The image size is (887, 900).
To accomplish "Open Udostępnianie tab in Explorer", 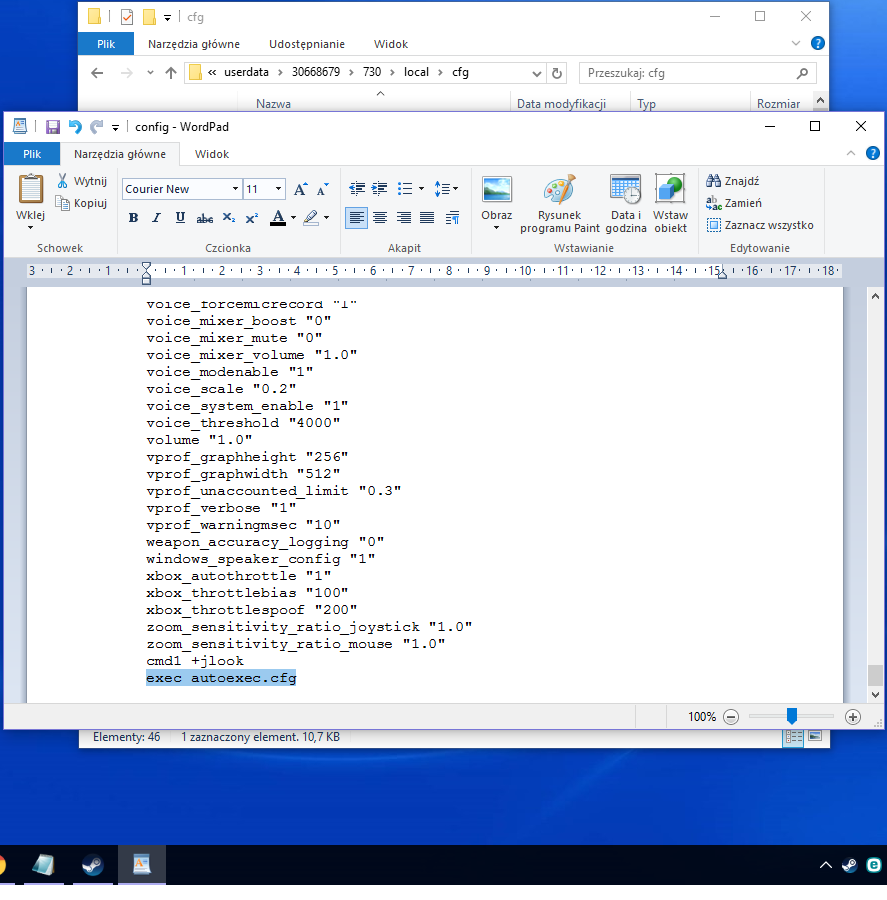I will click(x=307, y=44).
